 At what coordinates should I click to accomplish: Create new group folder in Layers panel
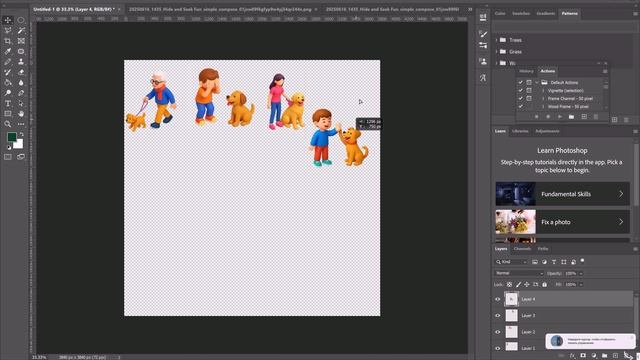click(604, 356)
